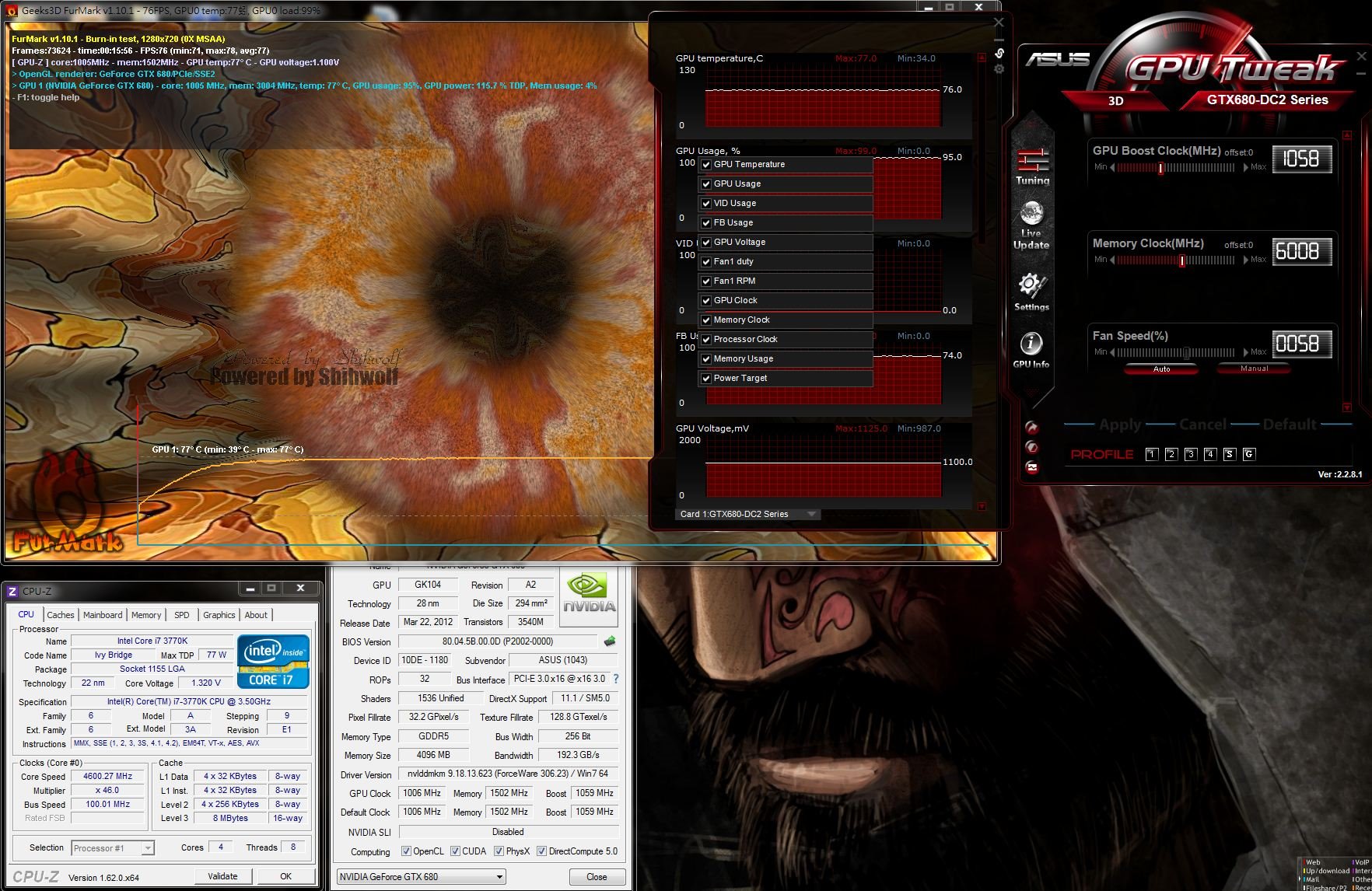Open the Memory tab in CPU-Z
Viewport: 1372px width, 891px height.
click(x=146, y=615)
